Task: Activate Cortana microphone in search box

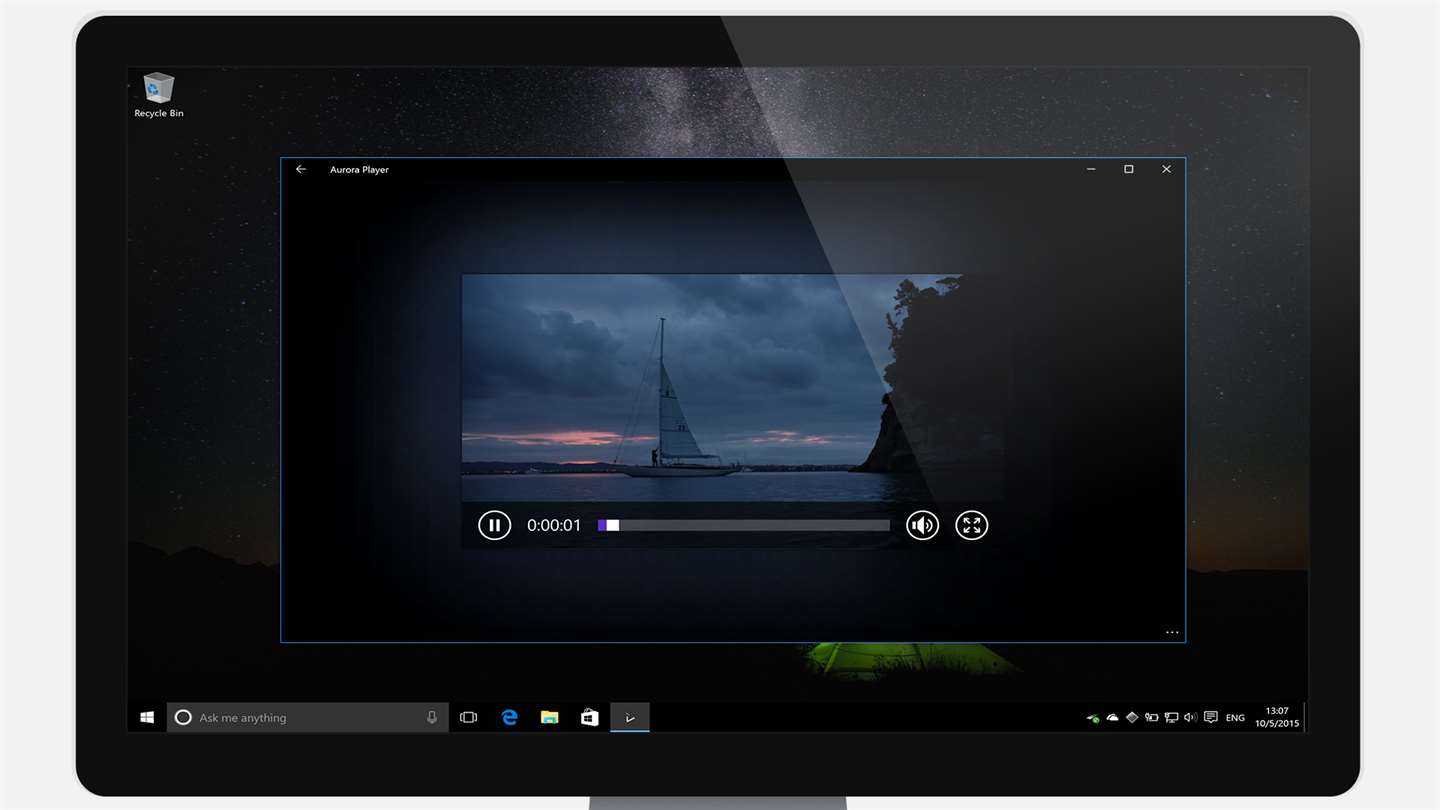Action: 432,717
